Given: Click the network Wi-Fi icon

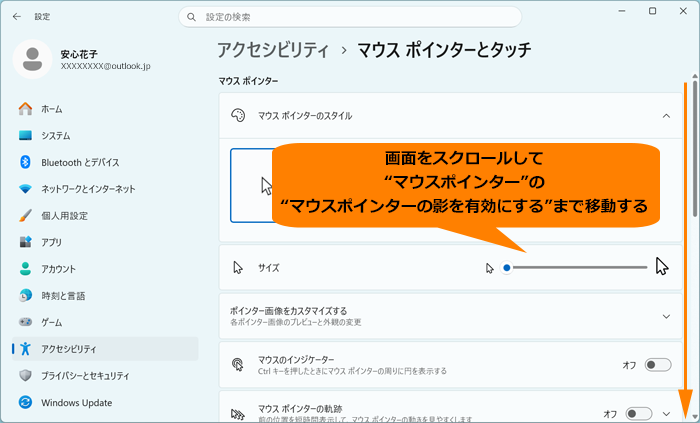Looking at the screenshot, I should (x=25, y=189).
